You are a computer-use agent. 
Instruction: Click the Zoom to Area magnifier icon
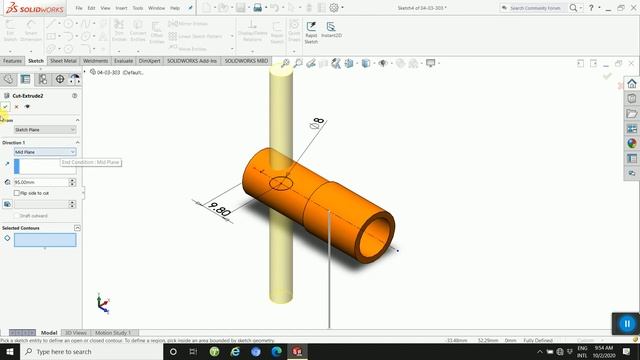coord(298,63)
